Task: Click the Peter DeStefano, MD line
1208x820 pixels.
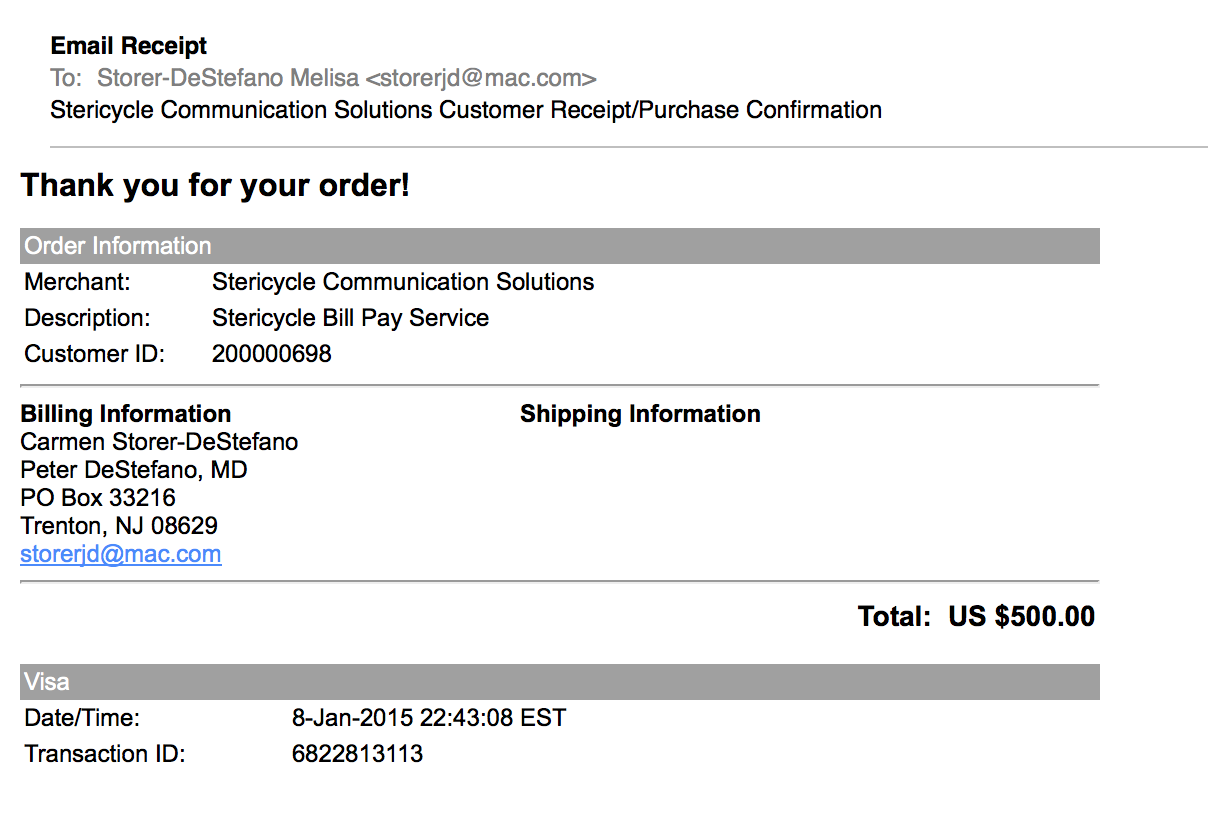Action: [134, 470]
